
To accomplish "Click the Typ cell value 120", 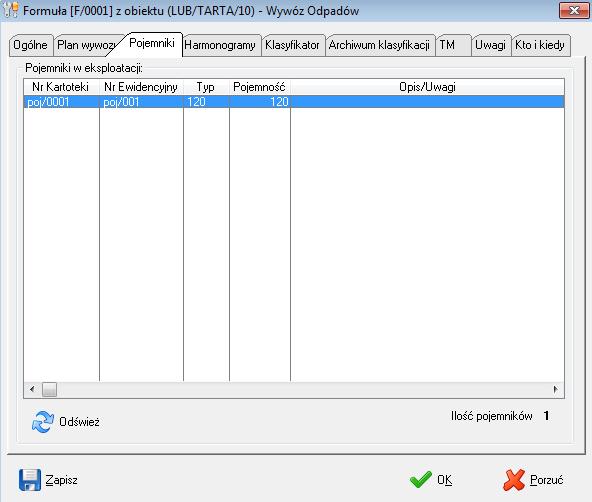I will [x=206, y=102].
